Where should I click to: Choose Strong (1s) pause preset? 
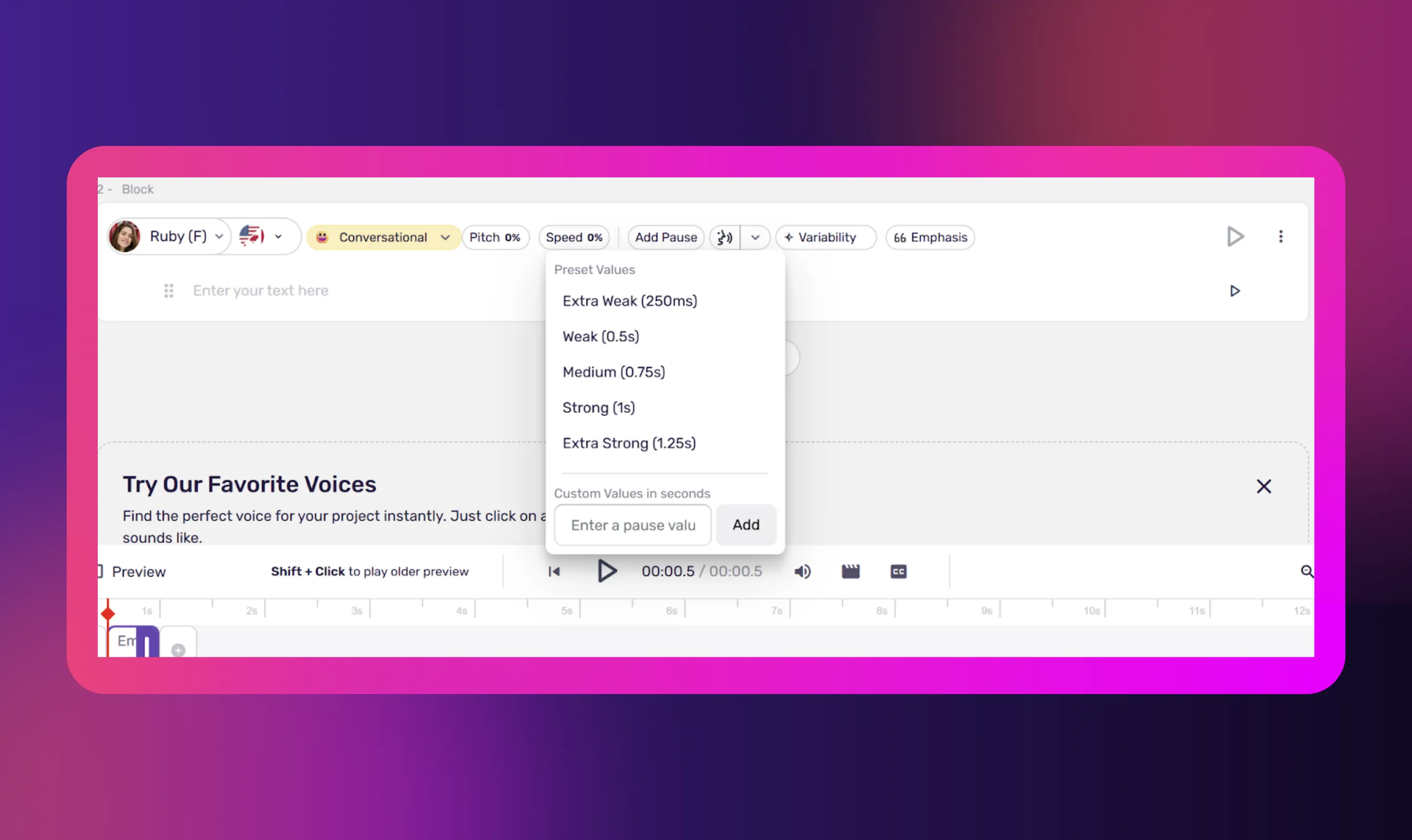pyautogui.click(x=598, y=407)
